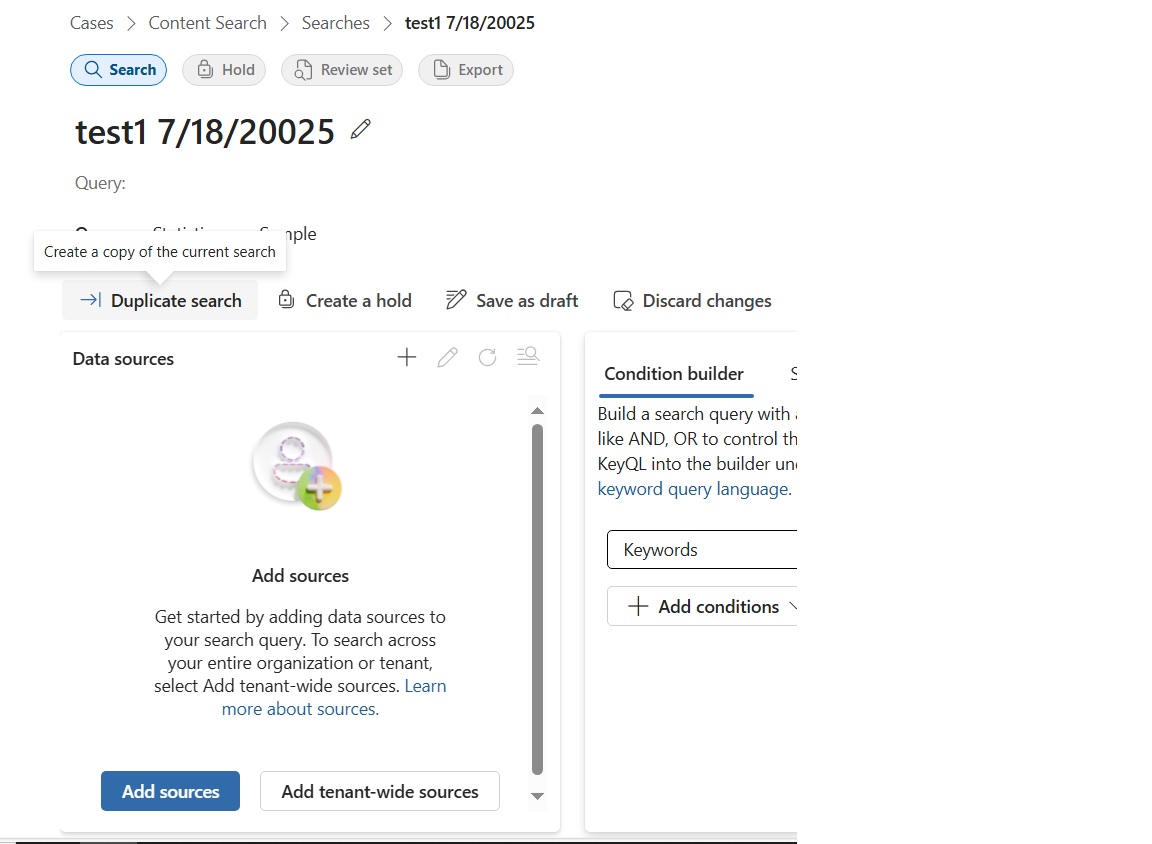Open the data sources filter search icon
The width and height of the screenshot is (1152, 844).
point(528,356)
